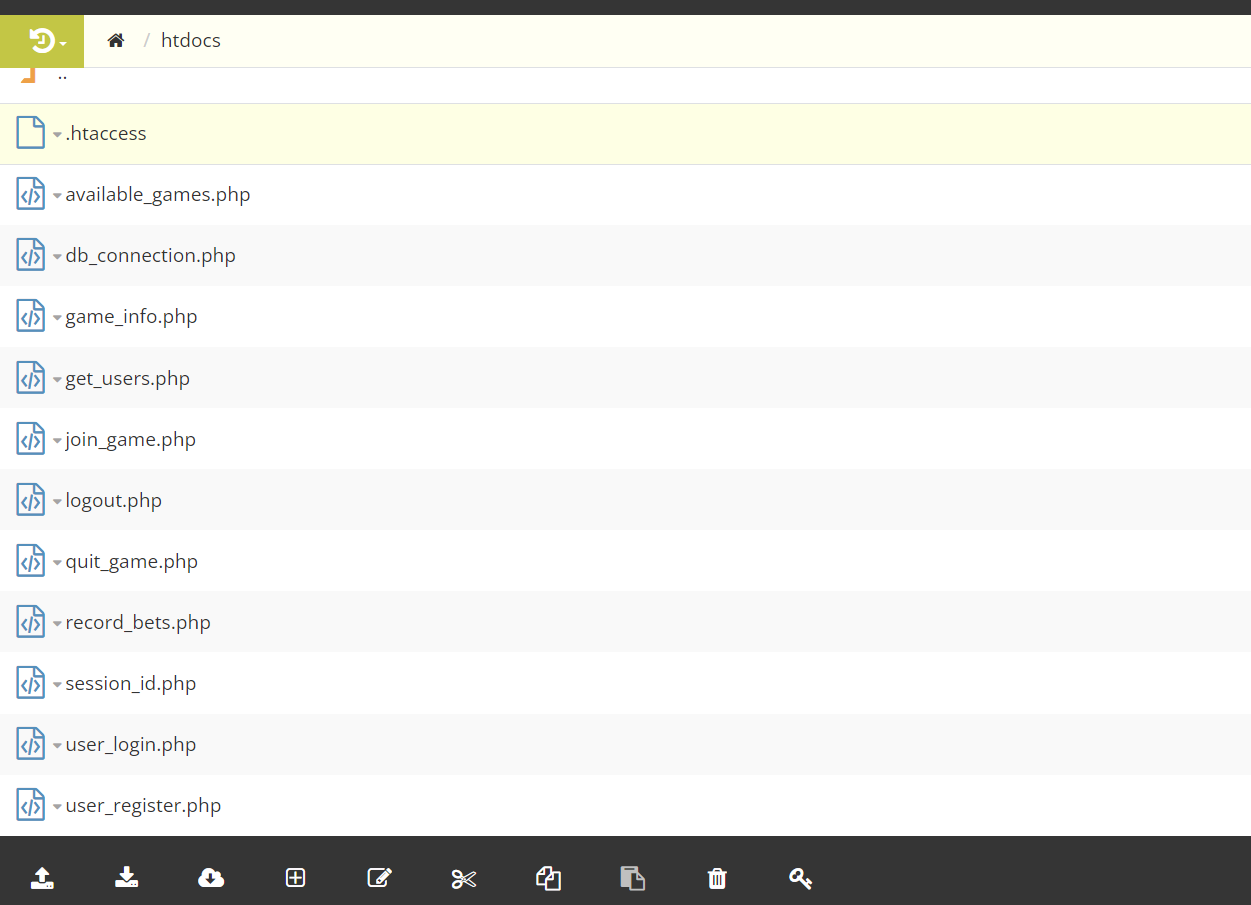Click the key permissions icon

point(800,878)
